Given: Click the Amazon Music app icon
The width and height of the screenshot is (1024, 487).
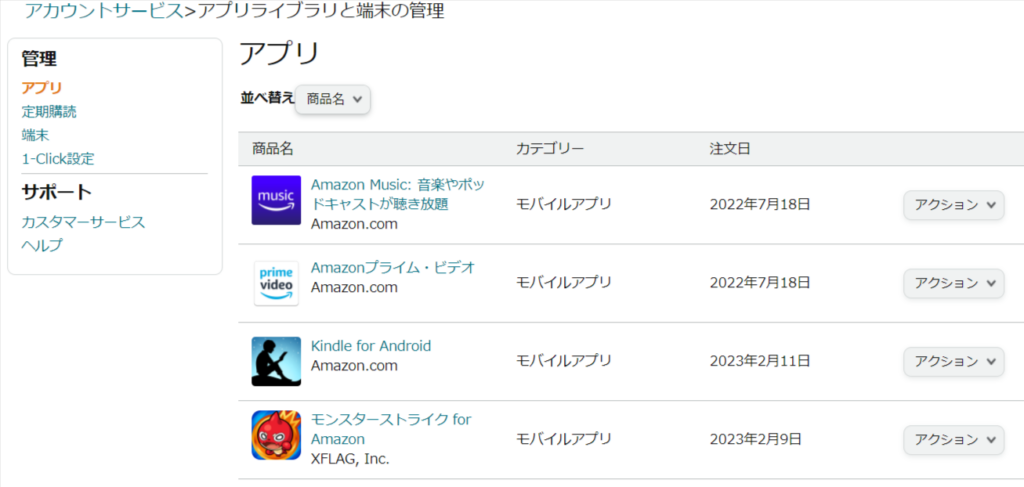Looking at the screenshot, I should tap(276, 200).
